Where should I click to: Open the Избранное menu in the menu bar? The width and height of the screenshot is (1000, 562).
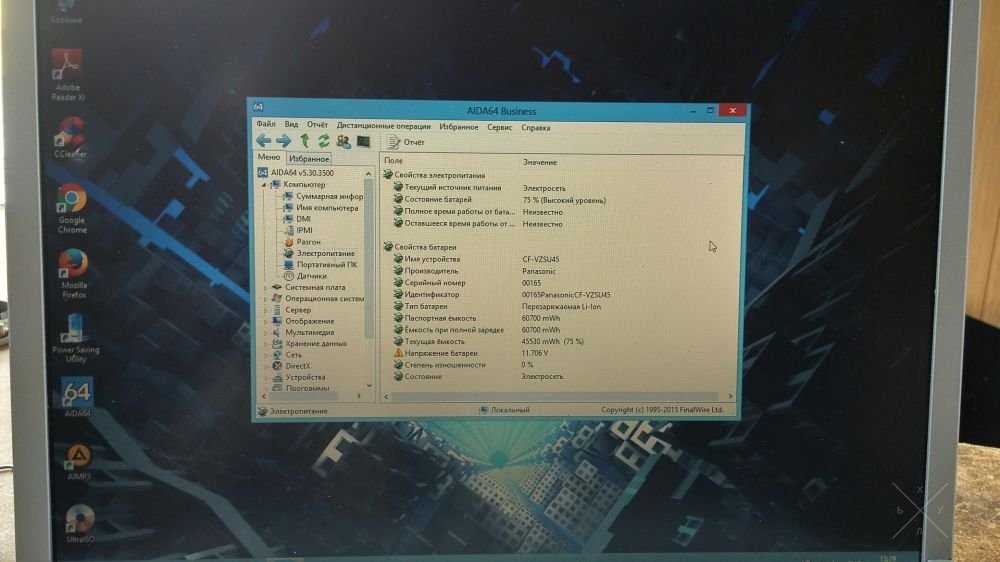pos(459,127)
